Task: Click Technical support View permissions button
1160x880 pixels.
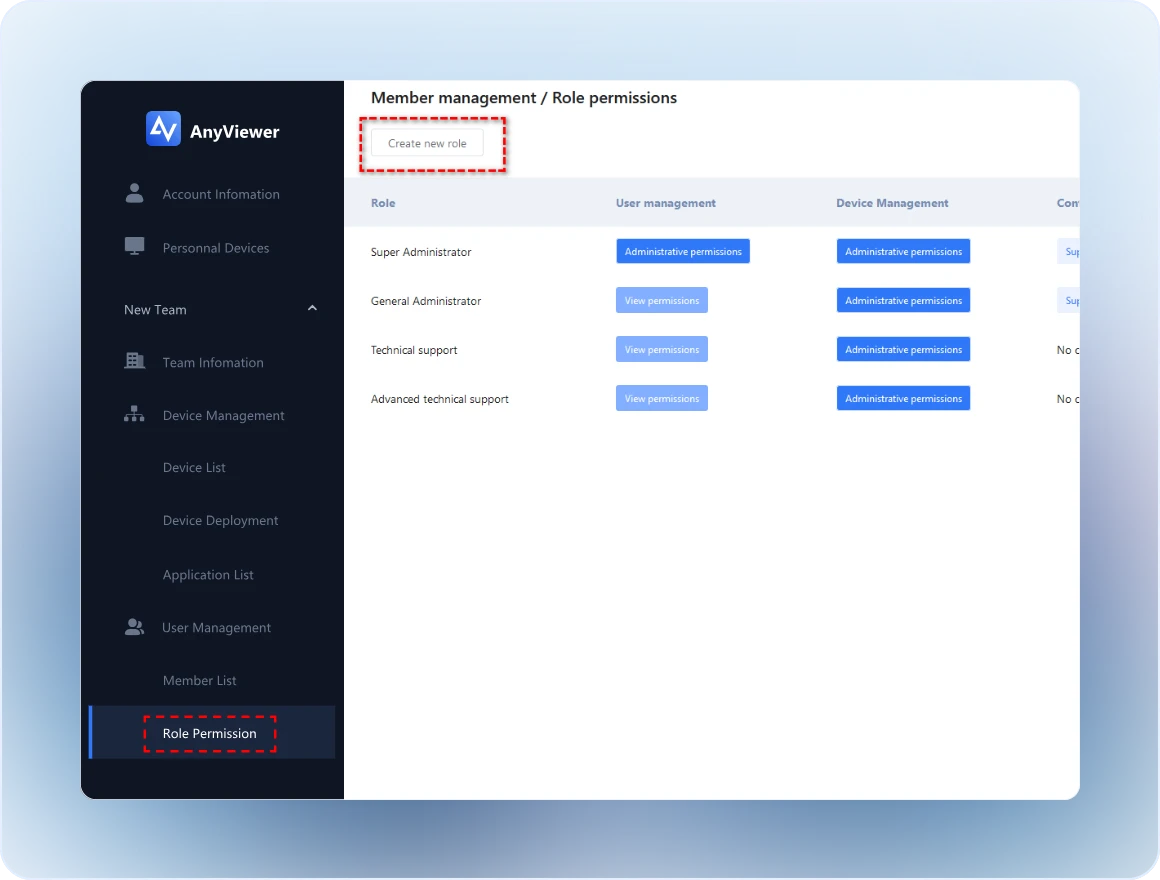Action: coord(661,350)
